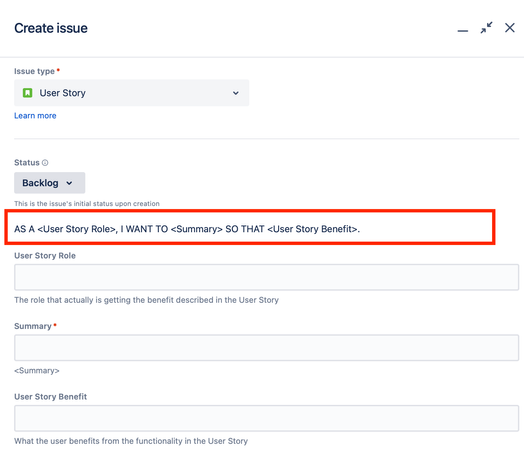Click the Create issue heading
Viewport: 524px width, 449px height.
[x=51, y=28]
